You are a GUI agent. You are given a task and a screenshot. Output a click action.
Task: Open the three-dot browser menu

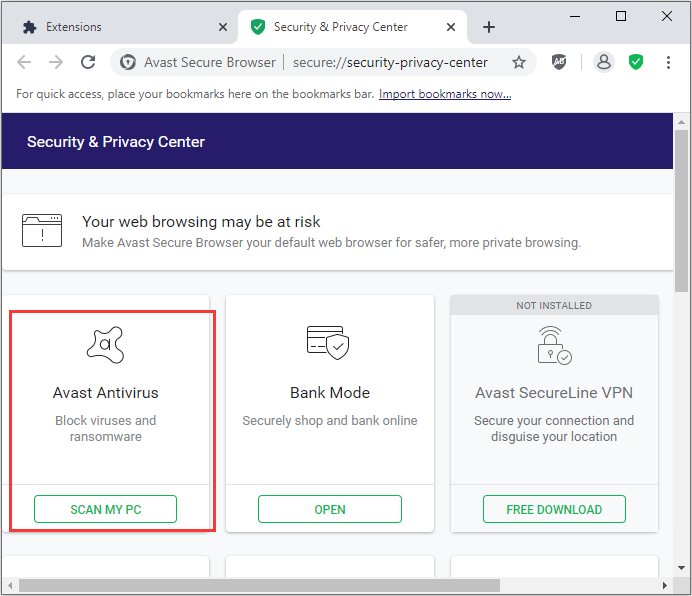668,62
